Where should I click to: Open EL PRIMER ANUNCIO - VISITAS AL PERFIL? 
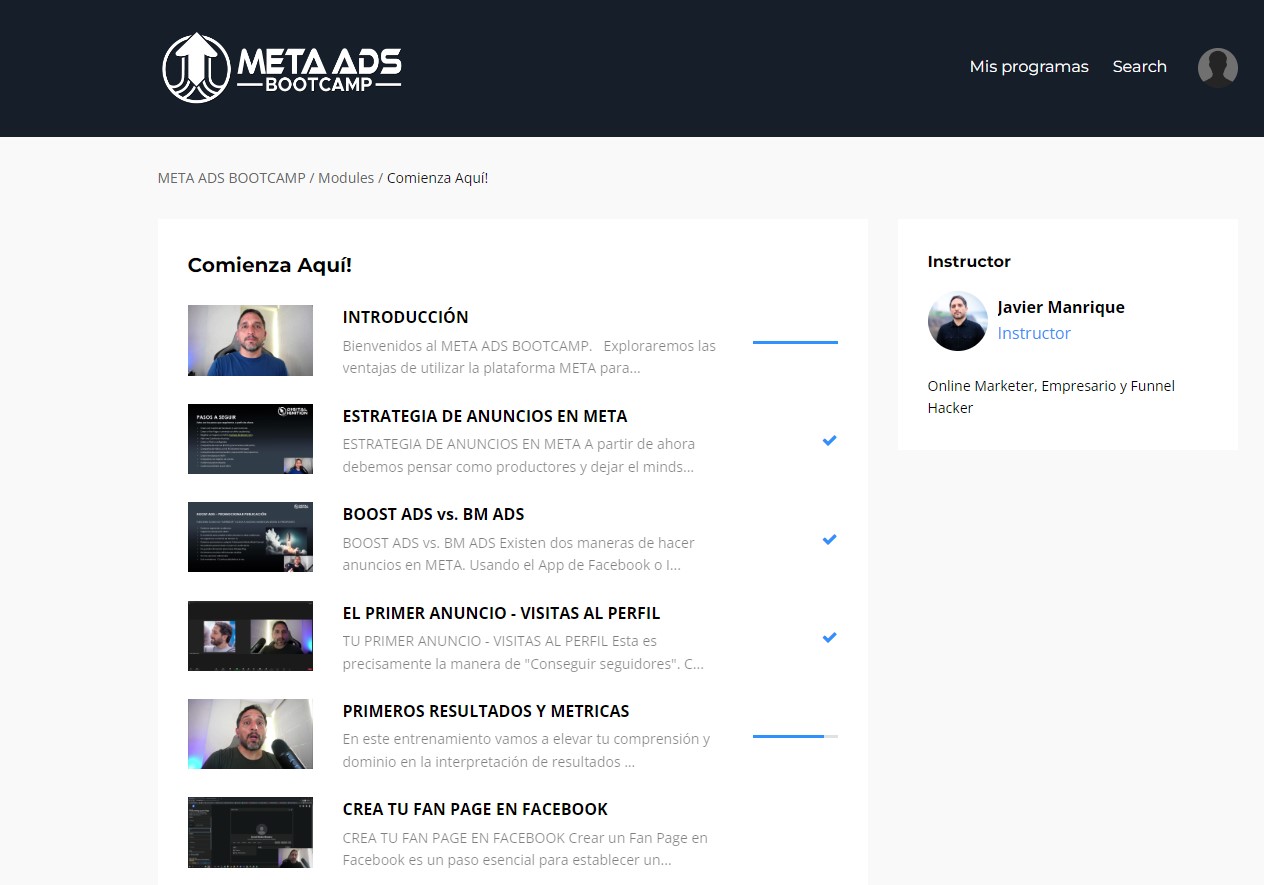502,613
